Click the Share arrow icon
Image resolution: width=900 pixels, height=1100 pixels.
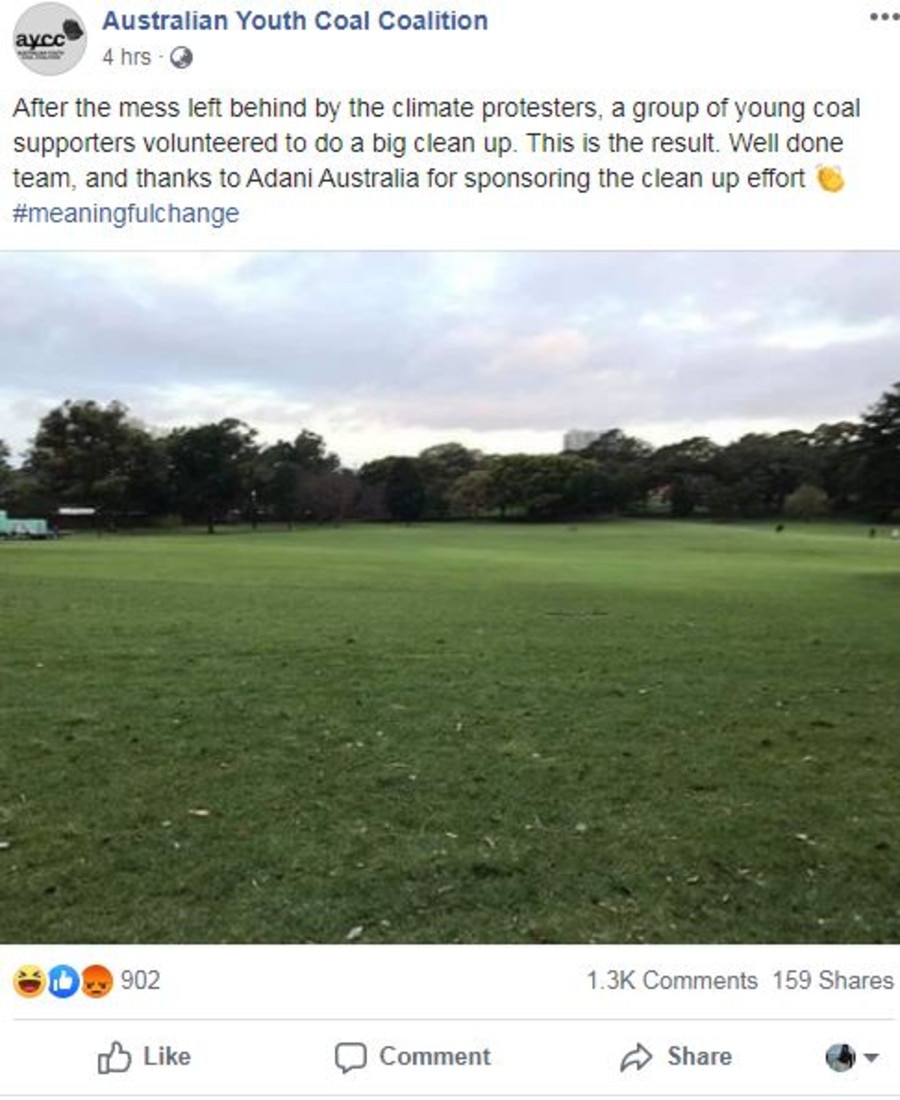coord(636,1057)
